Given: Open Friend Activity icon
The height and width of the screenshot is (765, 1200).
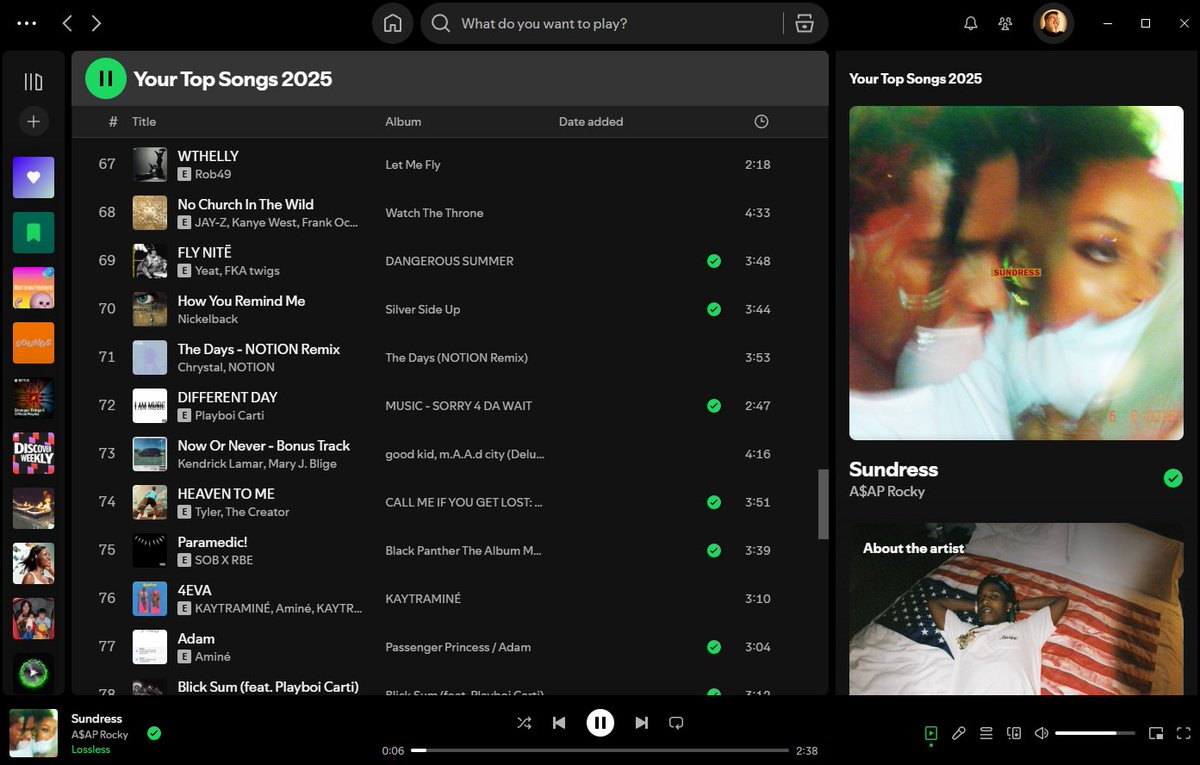Looking at the screenshot, I should pyautogui.click(x=1006, y=24).
